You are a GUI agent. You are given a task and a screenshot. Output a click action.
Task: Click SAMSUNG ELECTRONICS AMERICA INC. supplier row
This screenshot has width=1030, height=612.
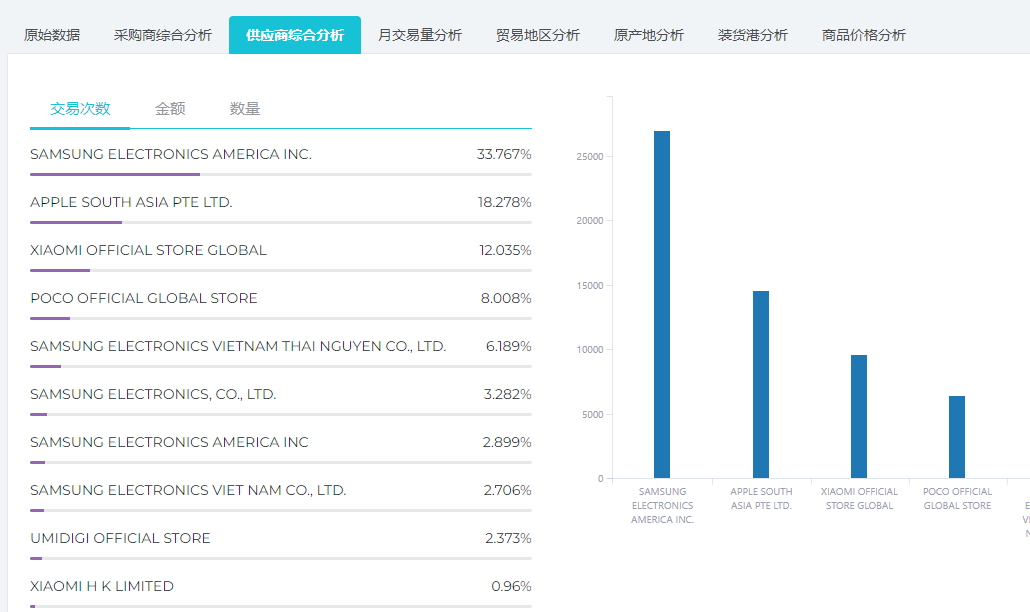[x=171, y=155]
